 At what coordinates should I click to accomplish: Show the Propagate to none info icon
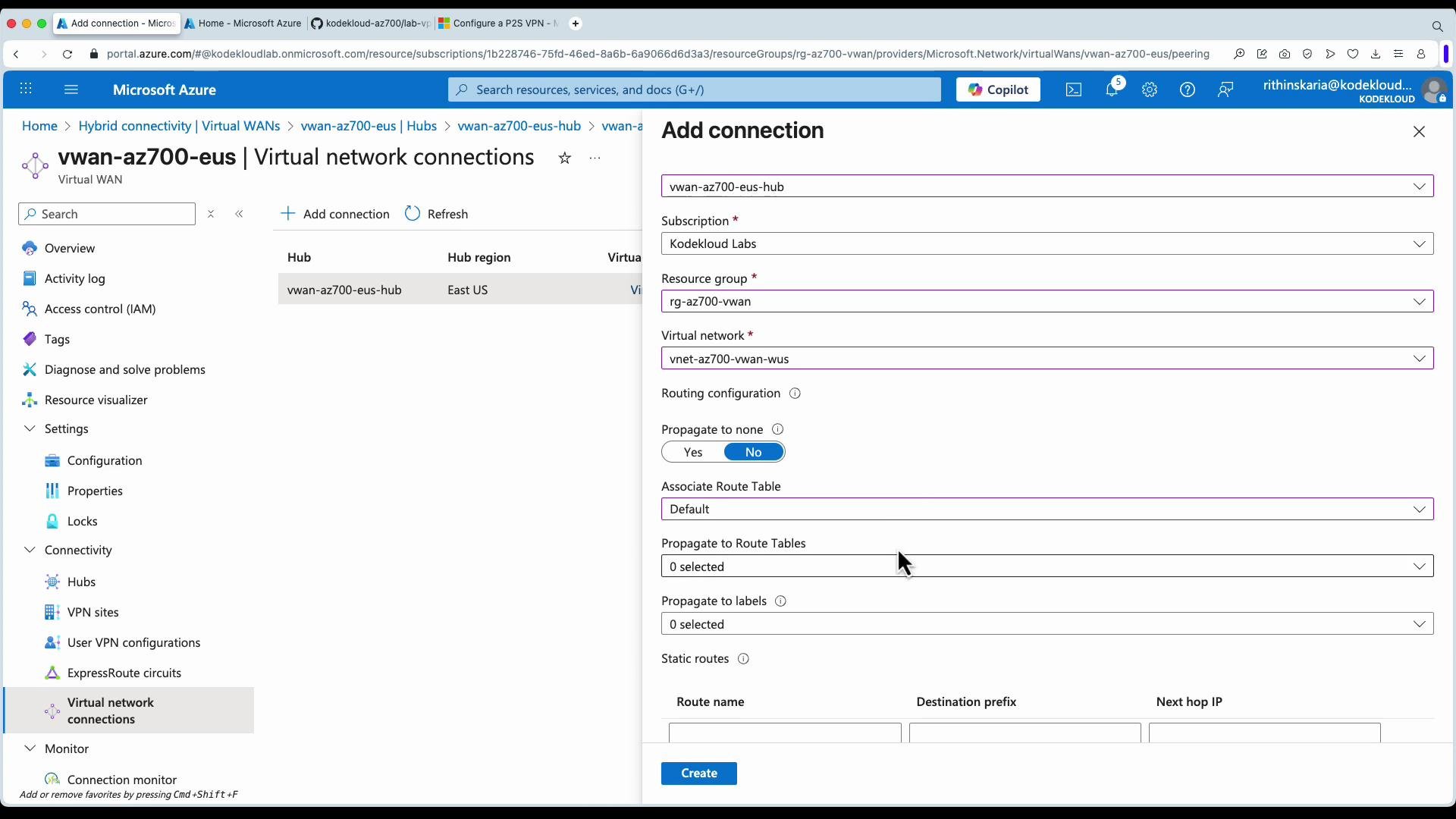pyautogui.click(x=777, y=429)
